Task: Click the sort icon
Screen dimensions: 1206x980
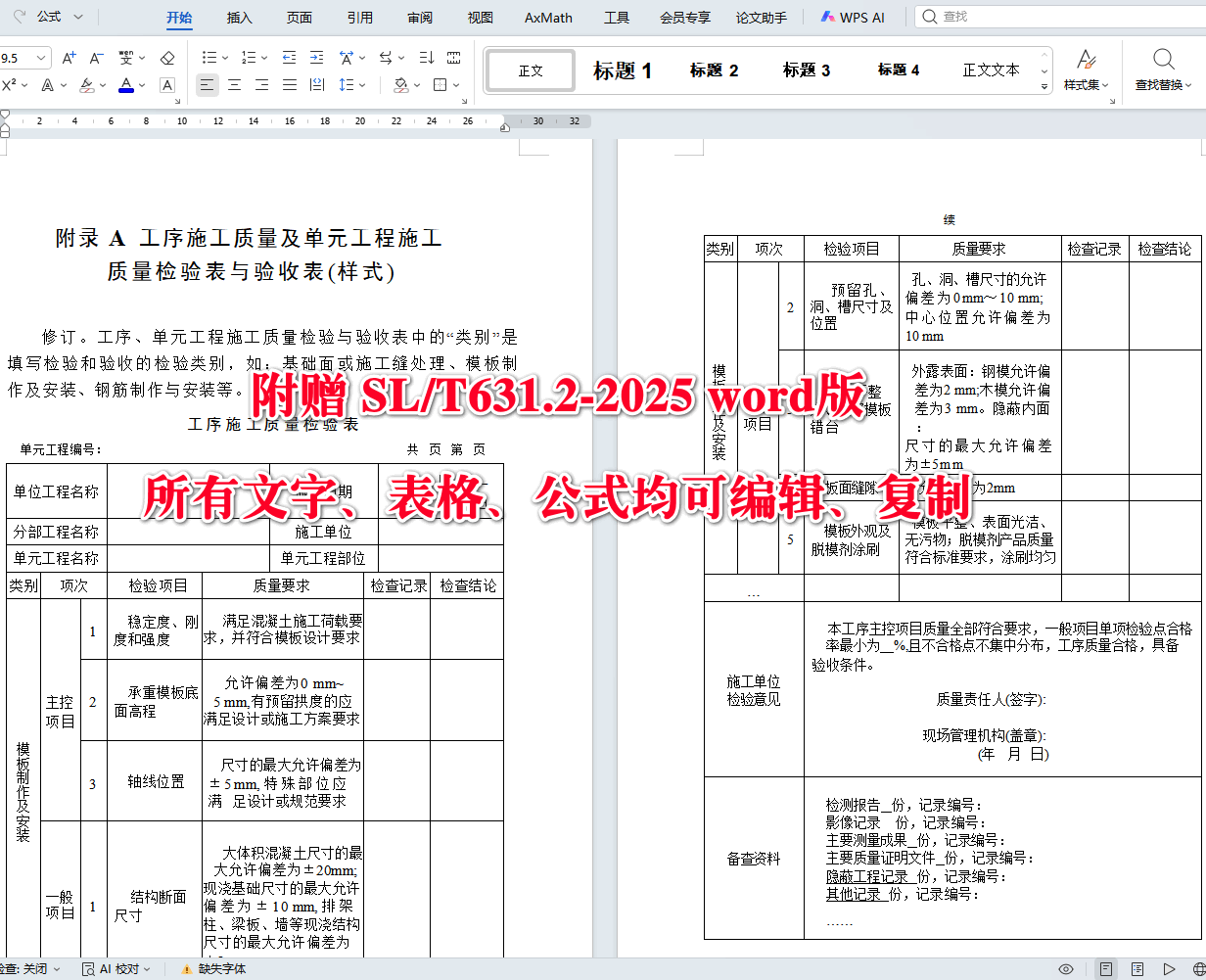Action: [x=427, y=59]
